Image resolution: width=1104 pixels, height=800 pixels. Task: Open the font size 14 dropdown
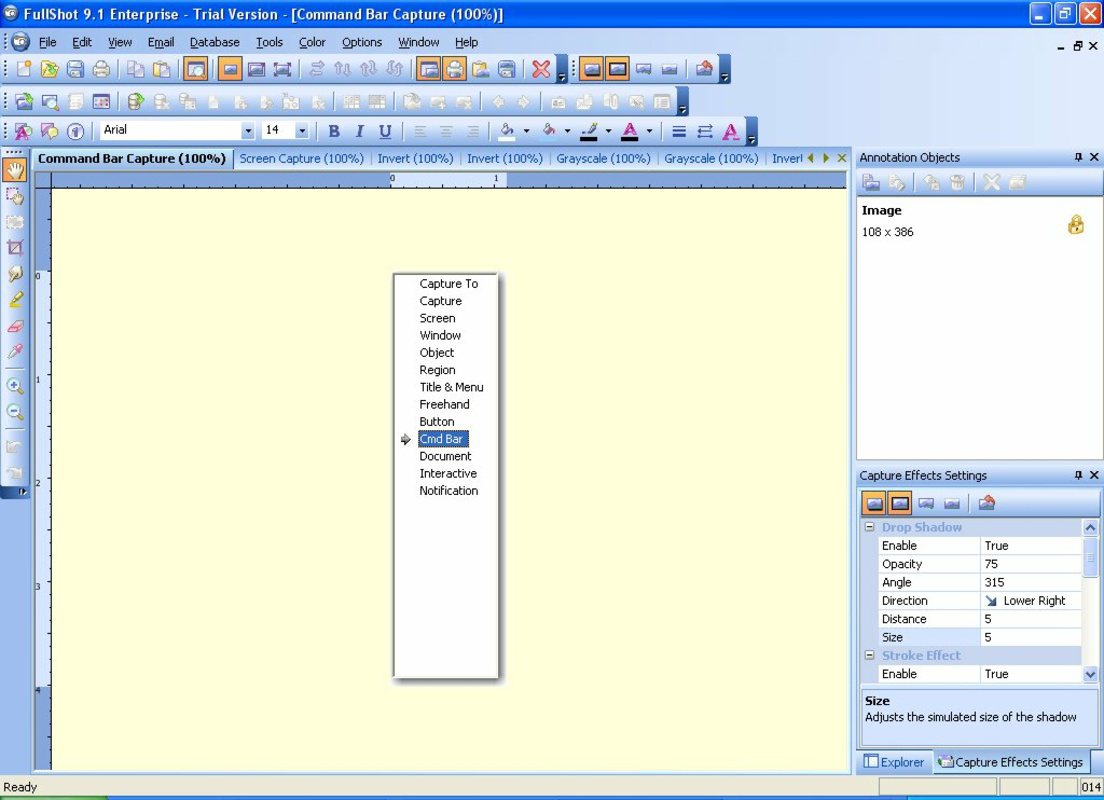tap(301, 130)
